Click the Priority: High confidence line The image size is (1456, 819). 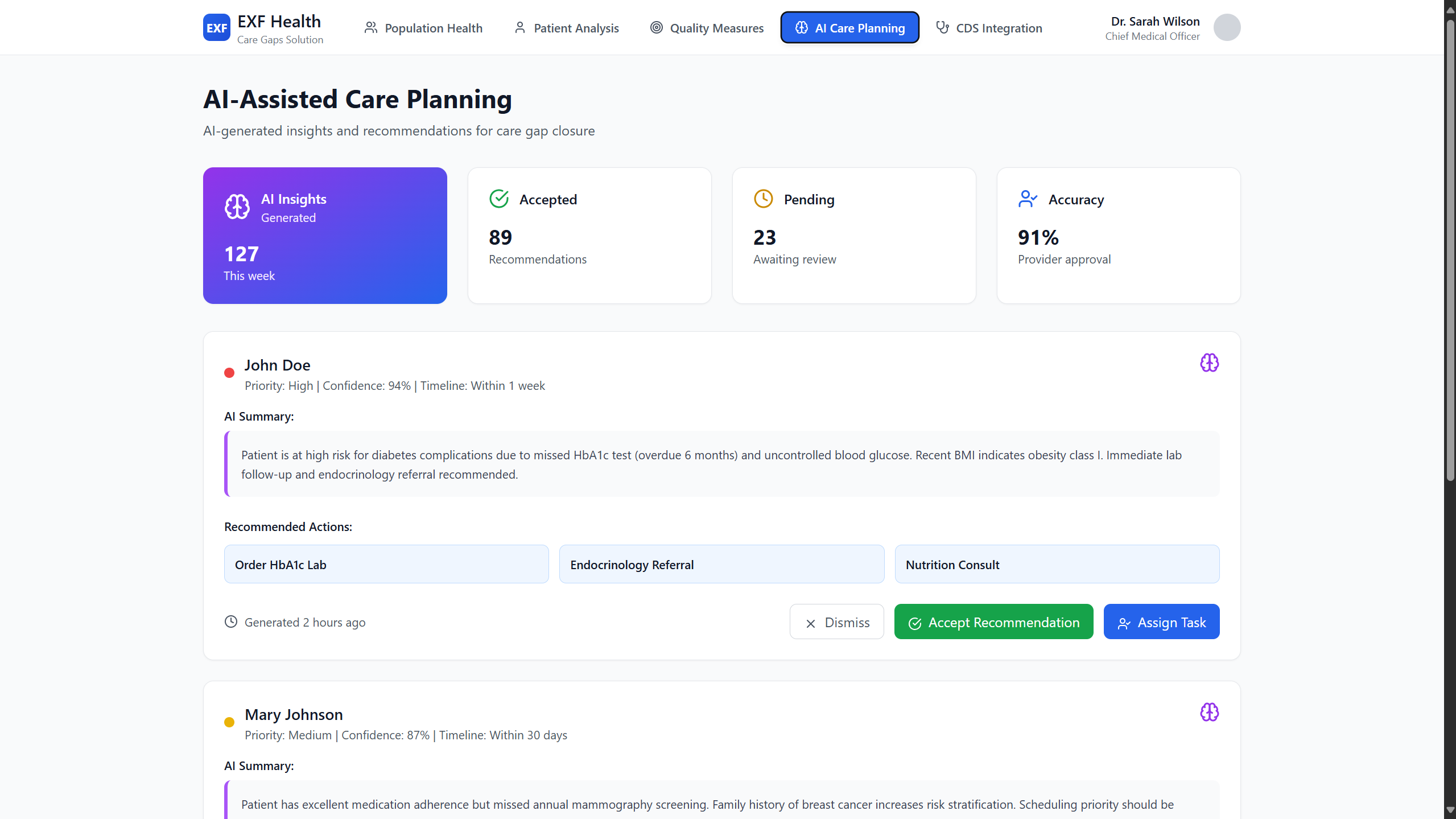click(395, 386)
